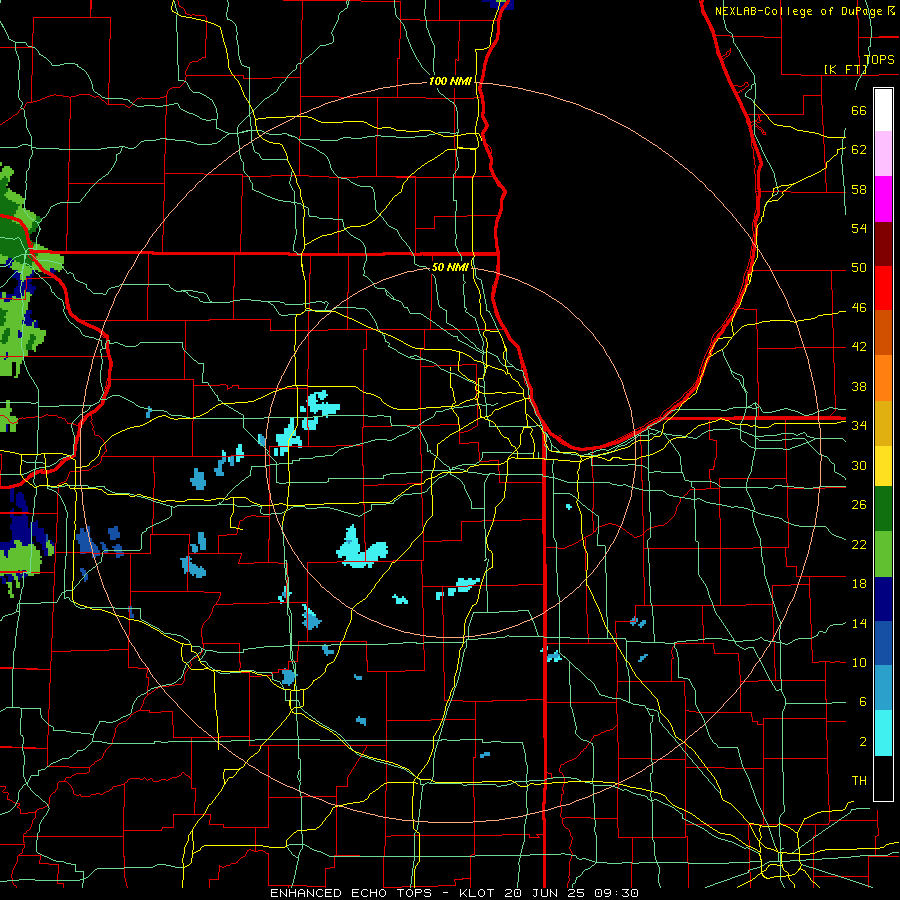
Task: Click the 46 legend value label
Action: 859,307
